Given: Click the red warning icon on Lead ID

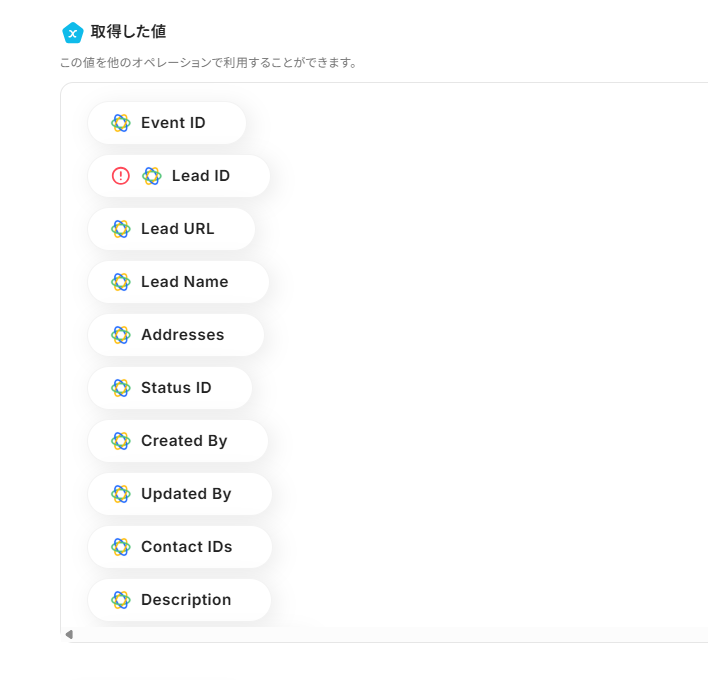Looking at the screenshot, I should (121, 176).
